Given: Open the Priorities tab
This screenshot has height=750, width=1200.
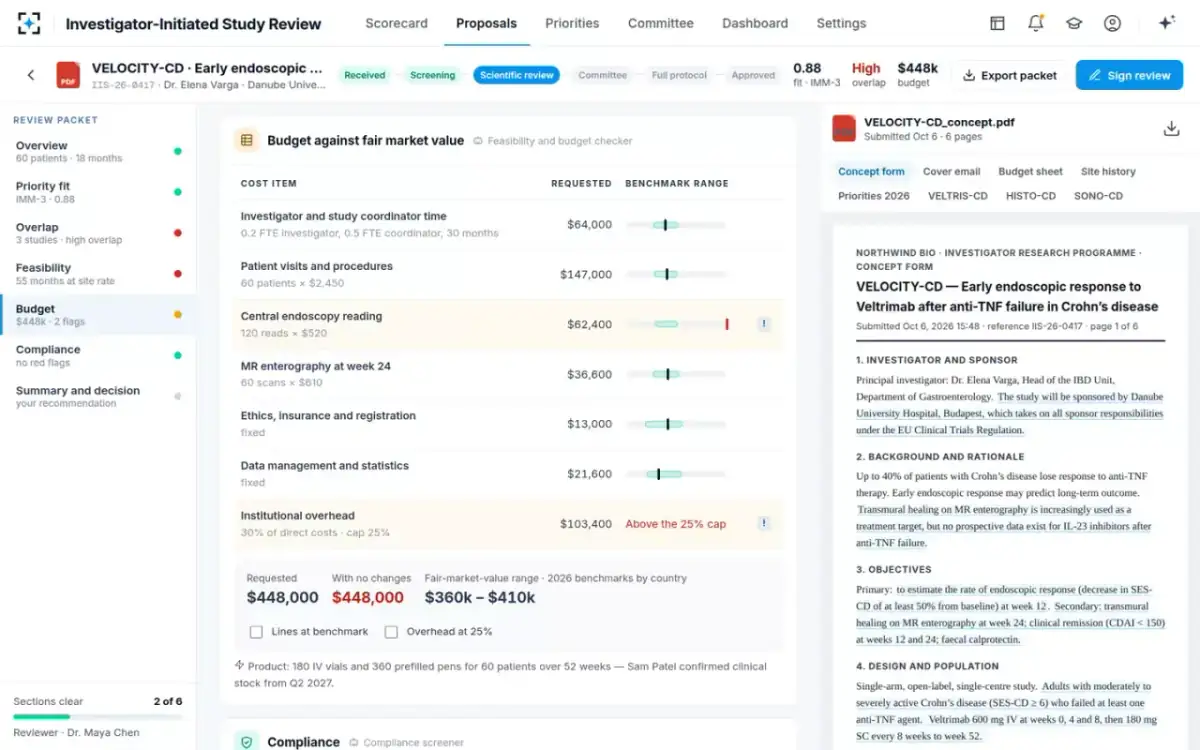Looking at the screenshot, I should (572, 23).
